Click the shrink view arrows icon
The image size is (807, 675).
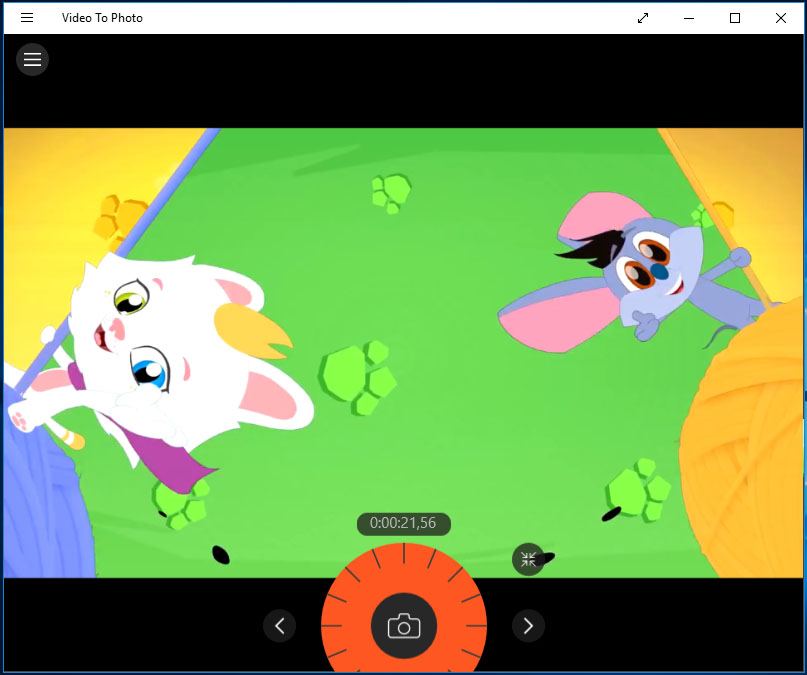pyautogui.click(x=529, y=559)
